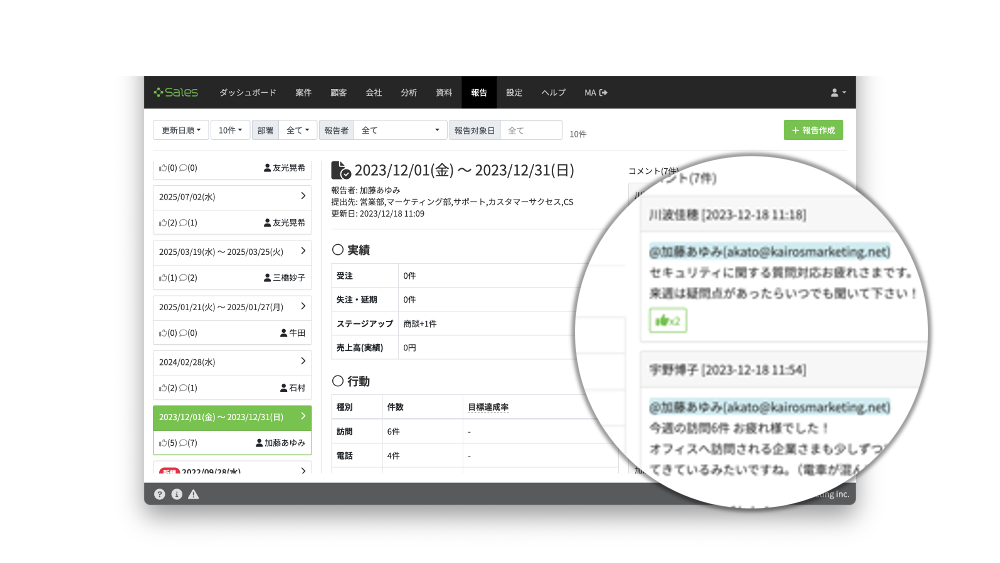Viewport: 1000px width, 563px height.
Task: Expand the 2025/07/02(水) report entry
Action: click(x=303, y=196)
